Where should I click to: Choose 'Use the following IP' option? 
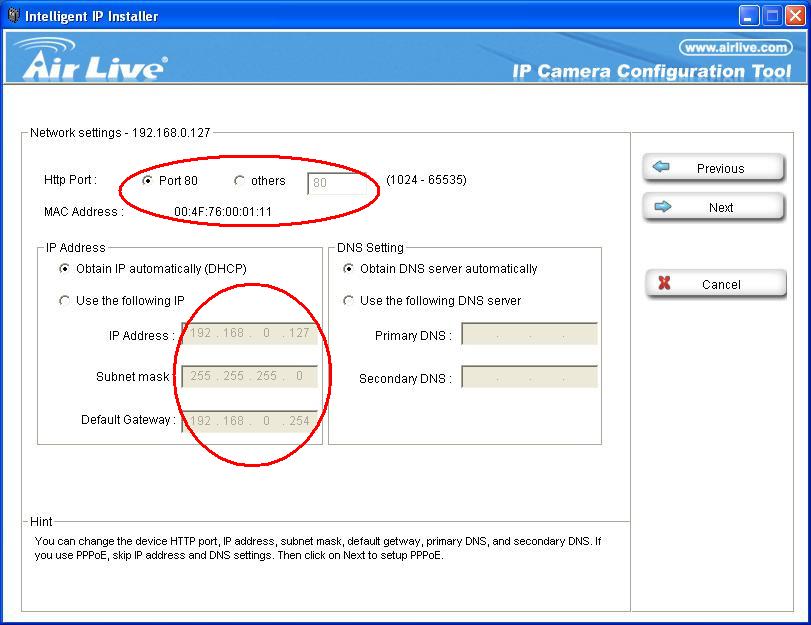(x=65, y=301)
